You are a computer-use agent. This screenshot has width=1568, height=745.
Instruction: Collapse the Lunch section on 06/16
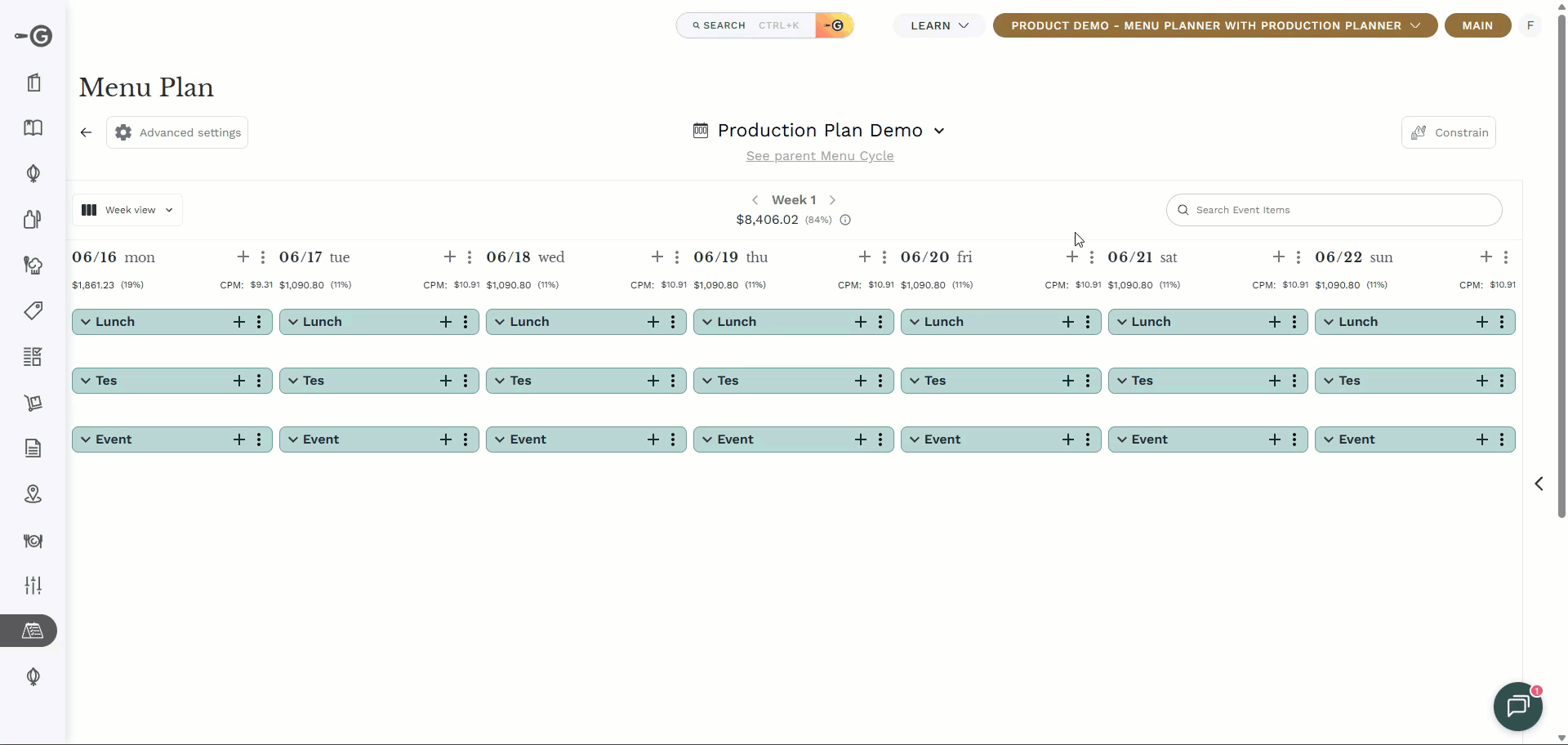(86, 322)
